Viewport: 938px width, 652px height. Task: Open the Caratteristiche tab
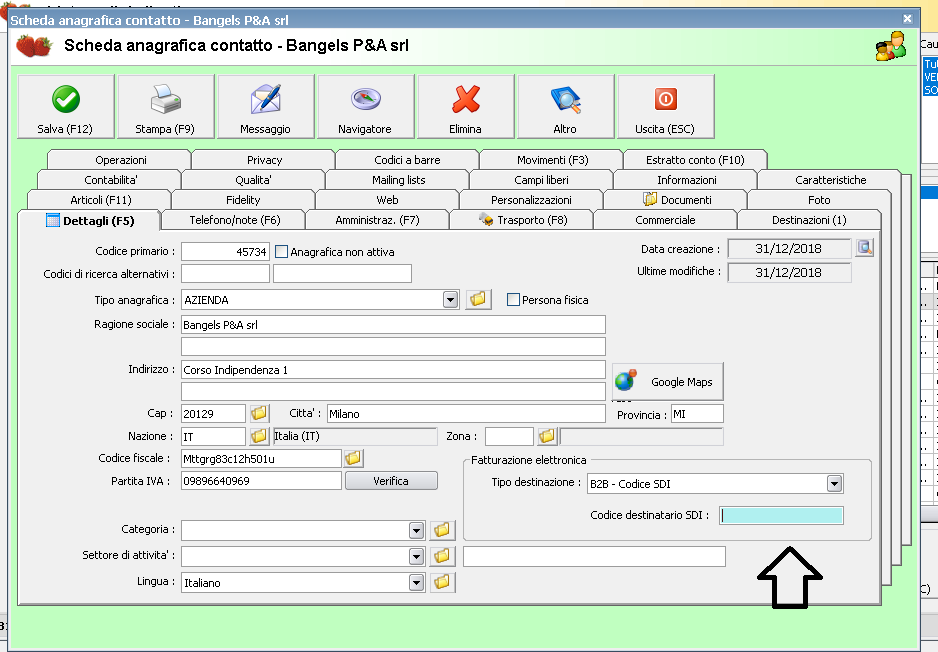[830, 180]
